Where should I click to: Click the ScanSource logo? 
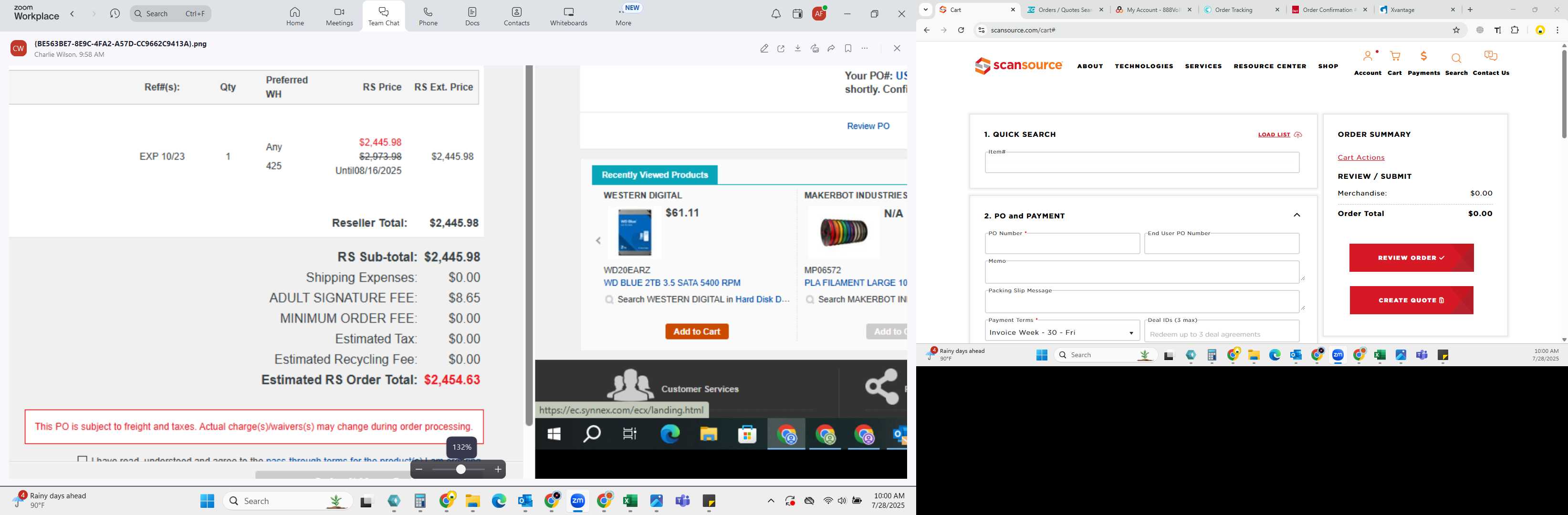tap(1018, 66)
